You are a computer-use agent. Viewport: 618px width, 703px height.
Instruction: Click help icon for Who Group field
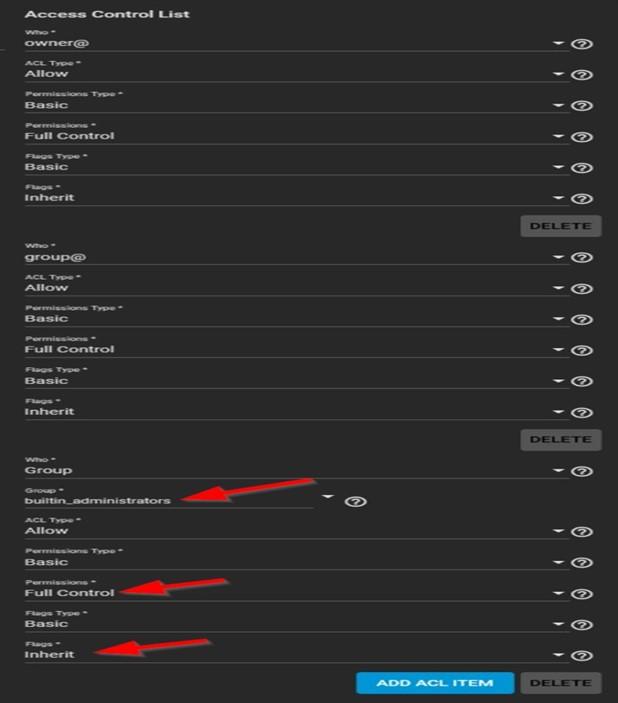[x=582, y=471]
